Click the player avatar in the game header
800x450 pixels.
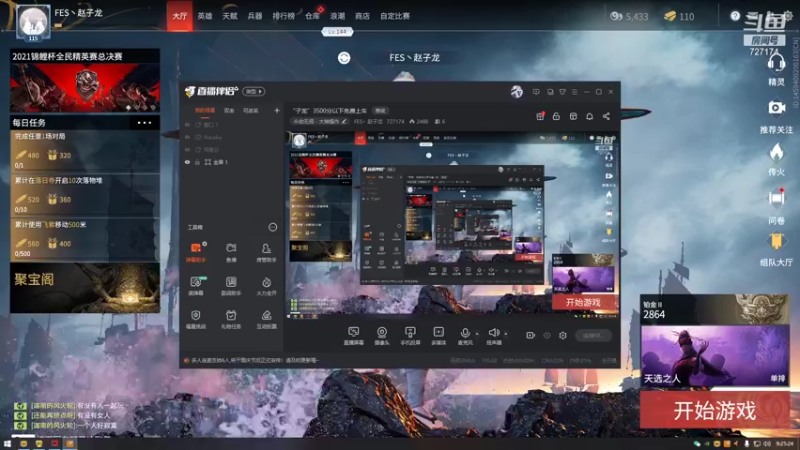(x=33, y=22)
